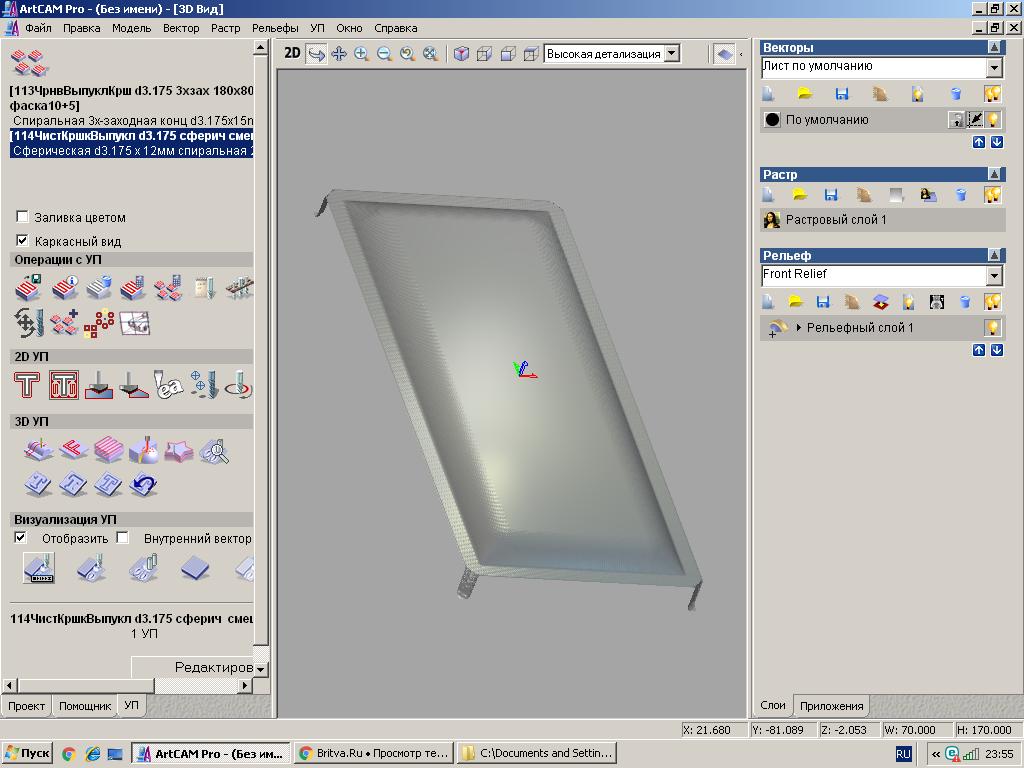The image size is (1024, 768).
Task: Click the zoom in magnifier tool
Action: pos(361,54)
